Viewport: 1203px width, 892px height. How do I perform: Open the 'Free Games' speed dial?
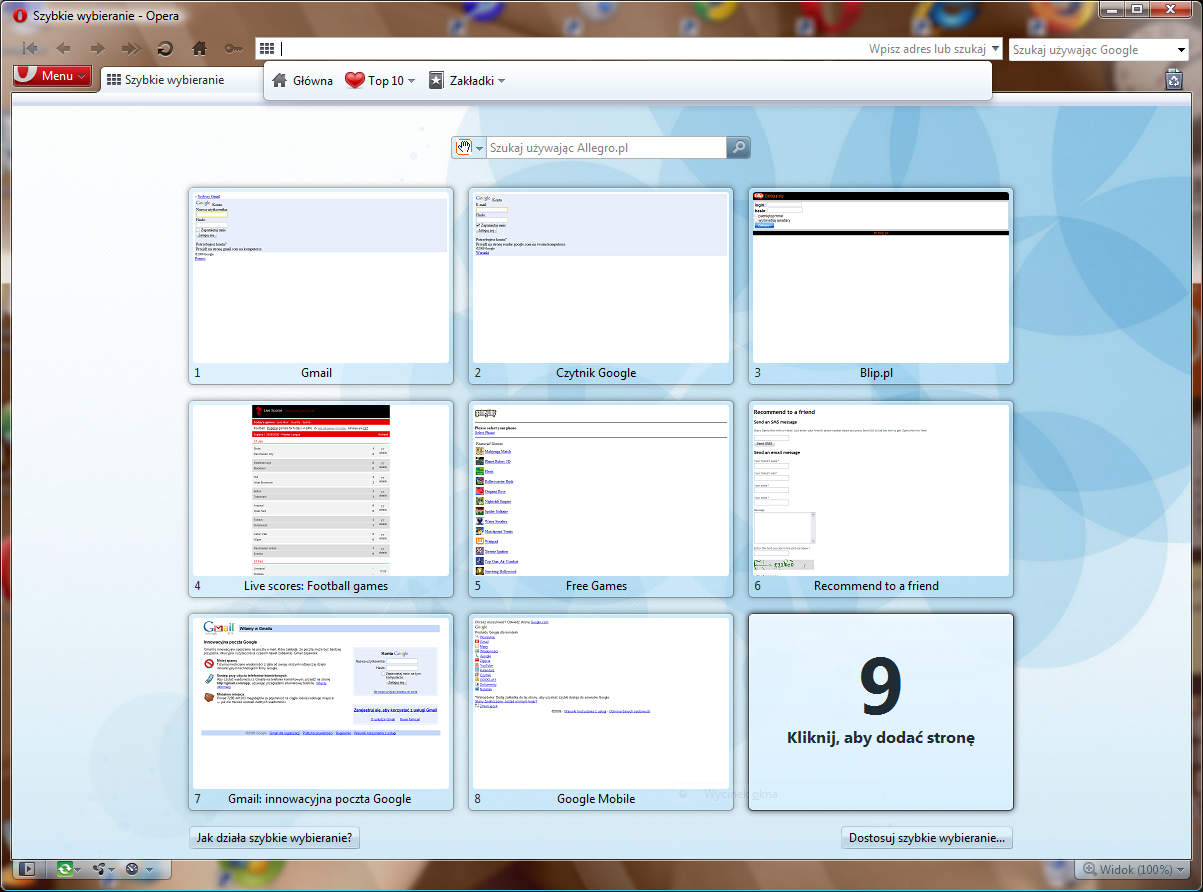tap(601, 499)
